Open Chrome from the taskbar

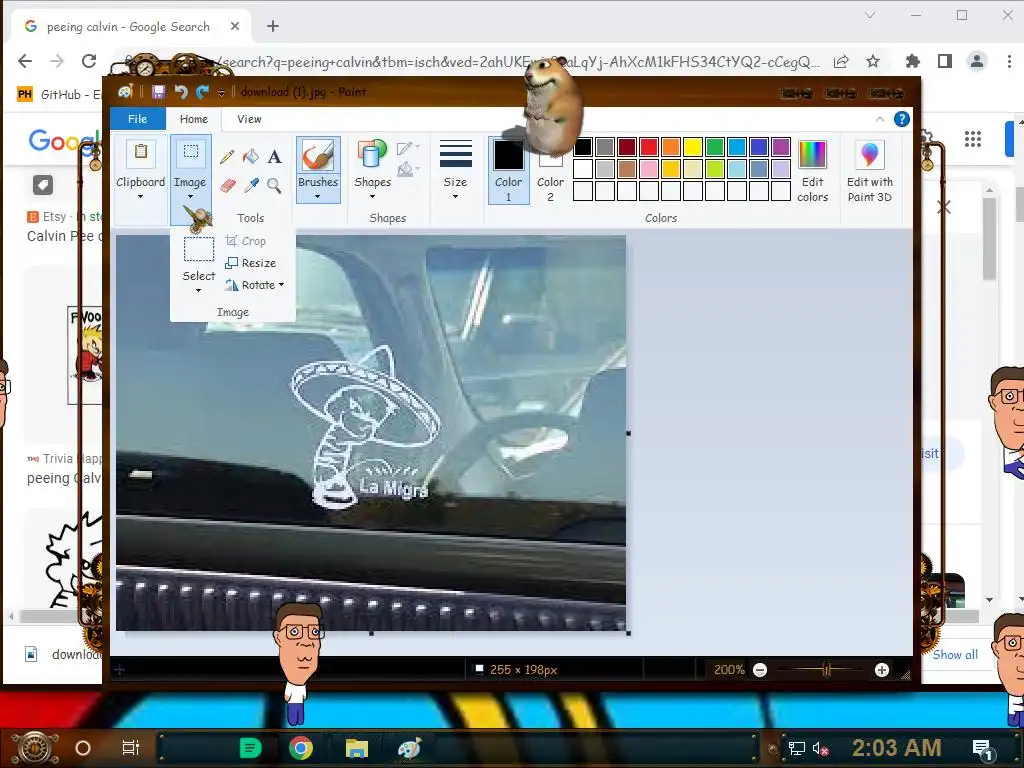click(301, 748)
